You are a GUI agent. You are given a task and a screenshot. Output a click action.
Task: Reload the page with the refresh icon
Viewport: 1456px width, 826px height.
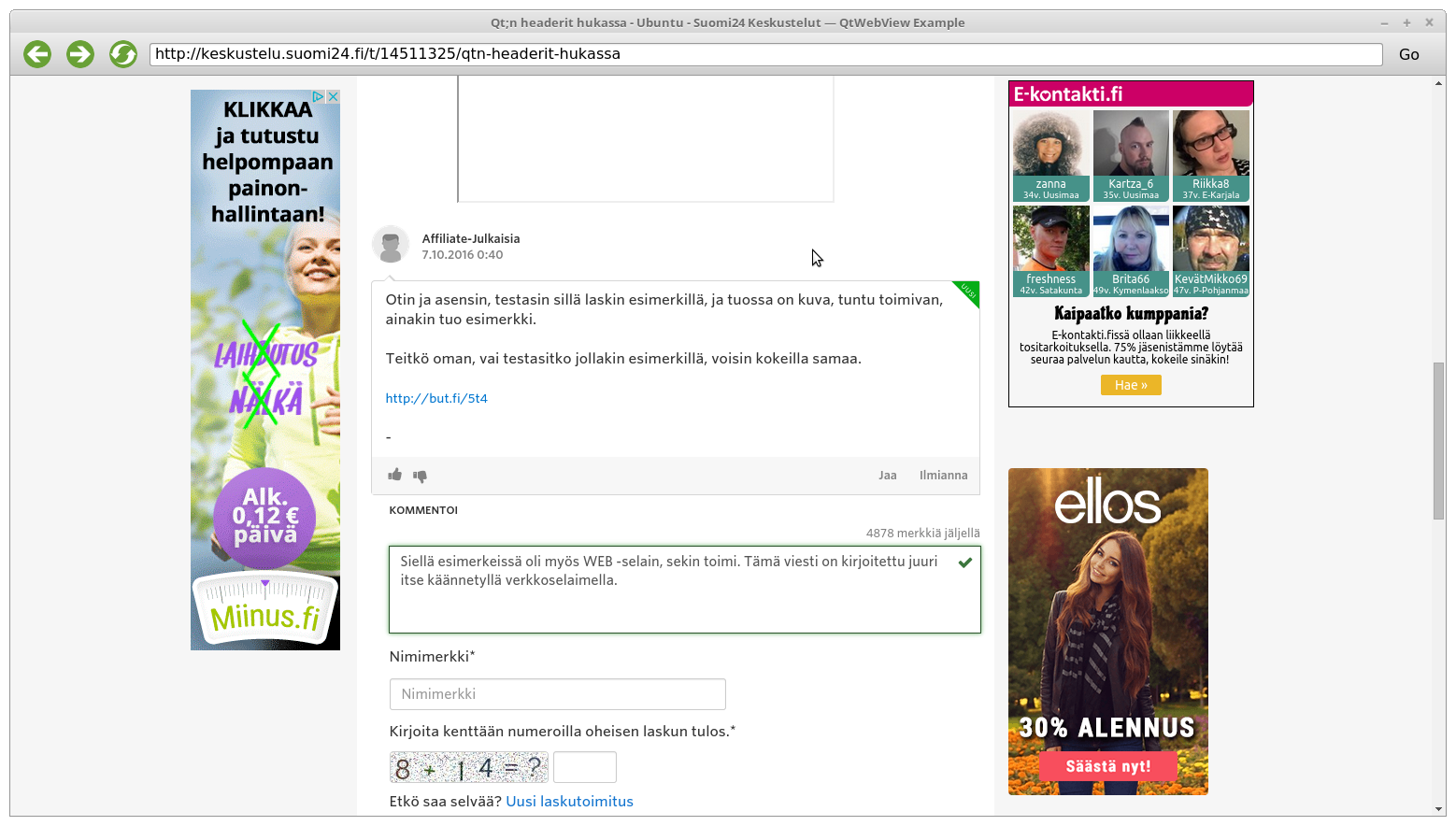click(122, 54)
